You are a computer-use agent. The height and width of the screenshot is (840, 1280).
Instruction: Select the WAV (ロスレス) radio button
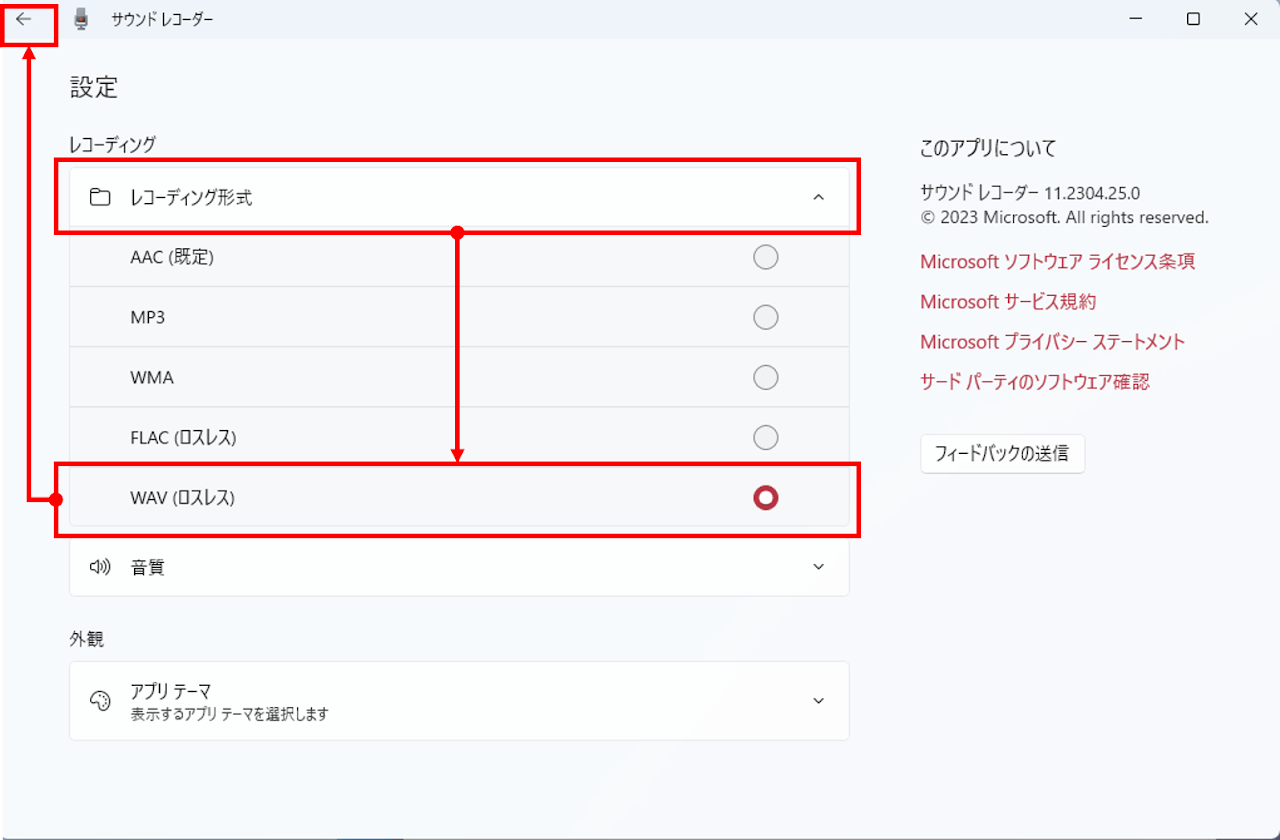765,497
